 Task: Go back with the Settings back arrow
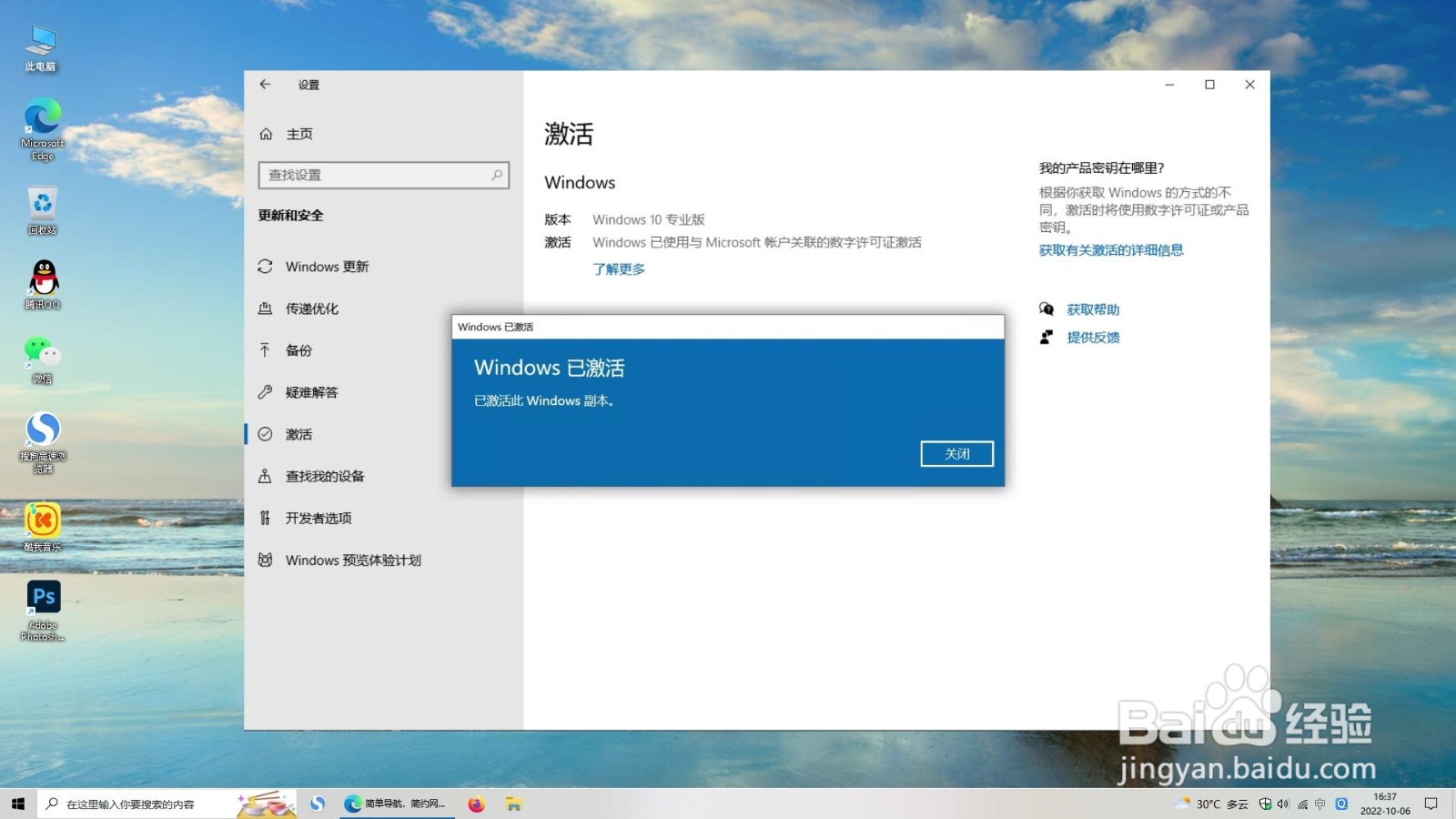tap(265, 85)
